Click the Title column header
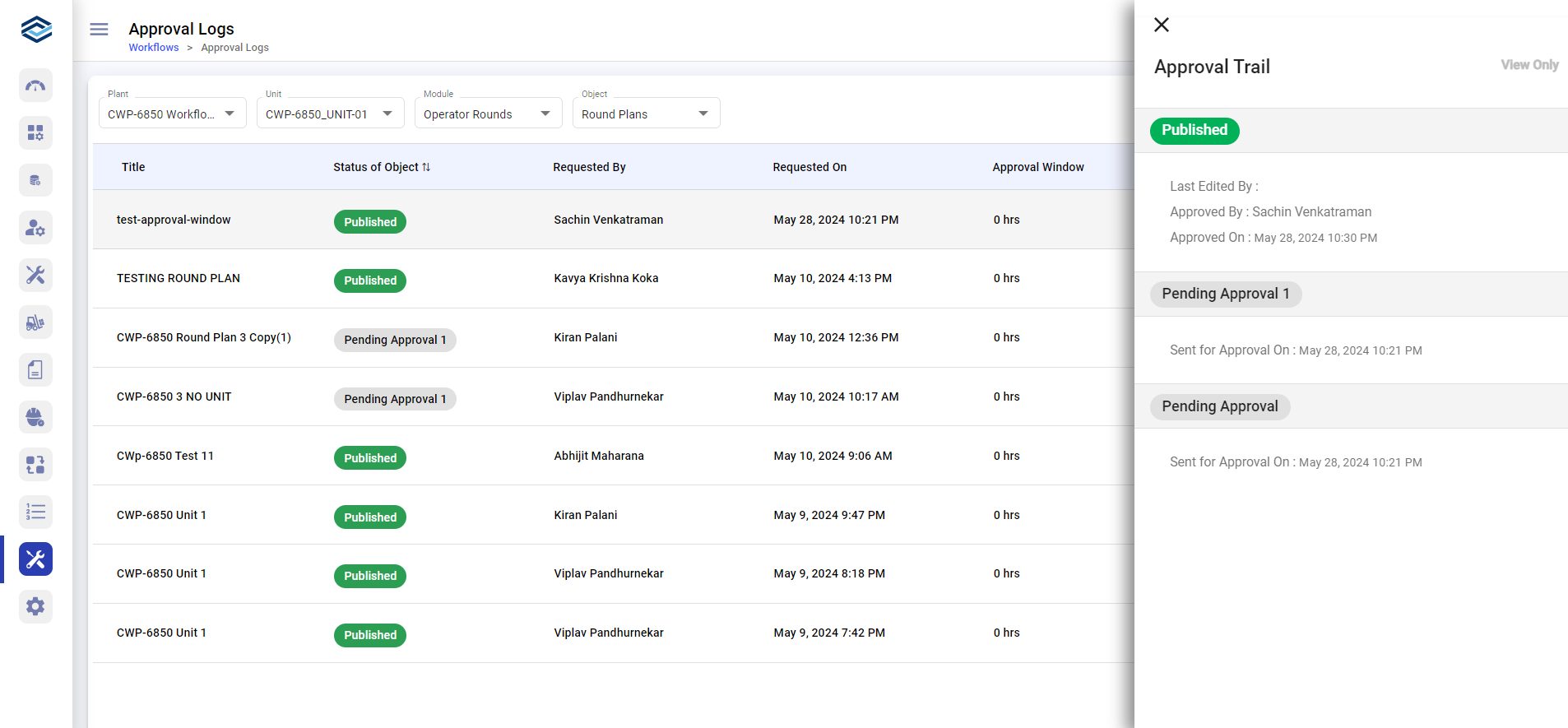Viewport: 1568px width, 728px height. pos(133,167)
